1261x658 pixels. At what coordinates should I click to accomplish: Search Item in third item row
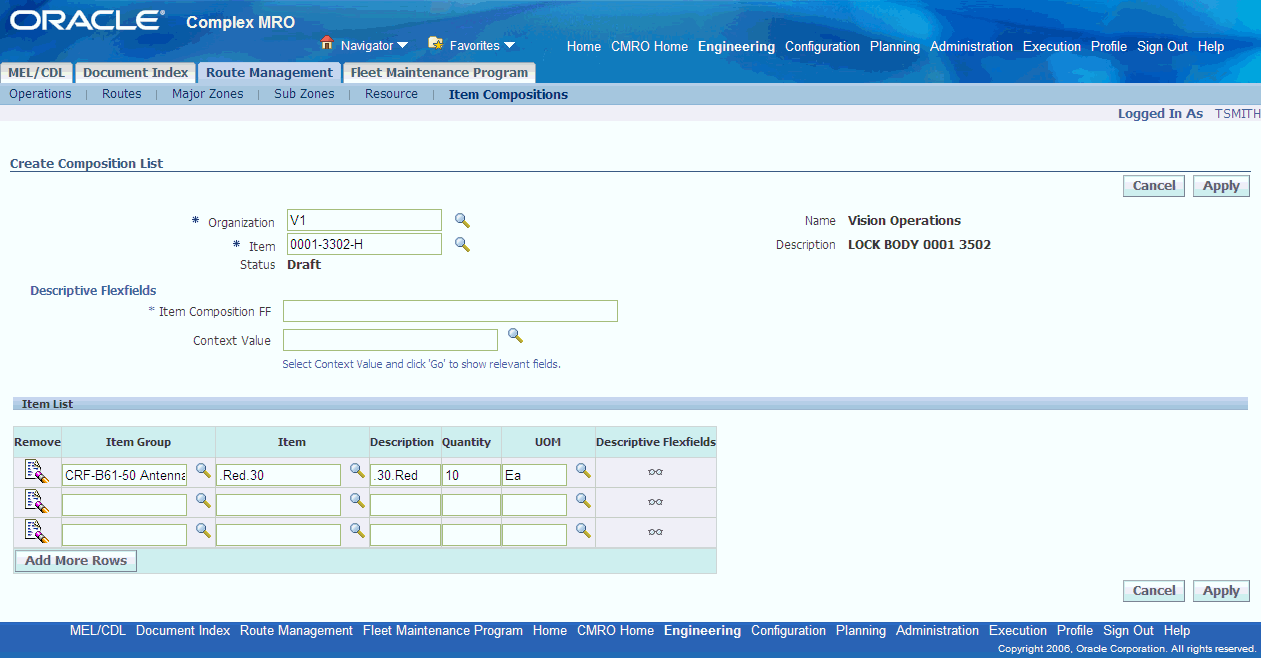point(357,531)
